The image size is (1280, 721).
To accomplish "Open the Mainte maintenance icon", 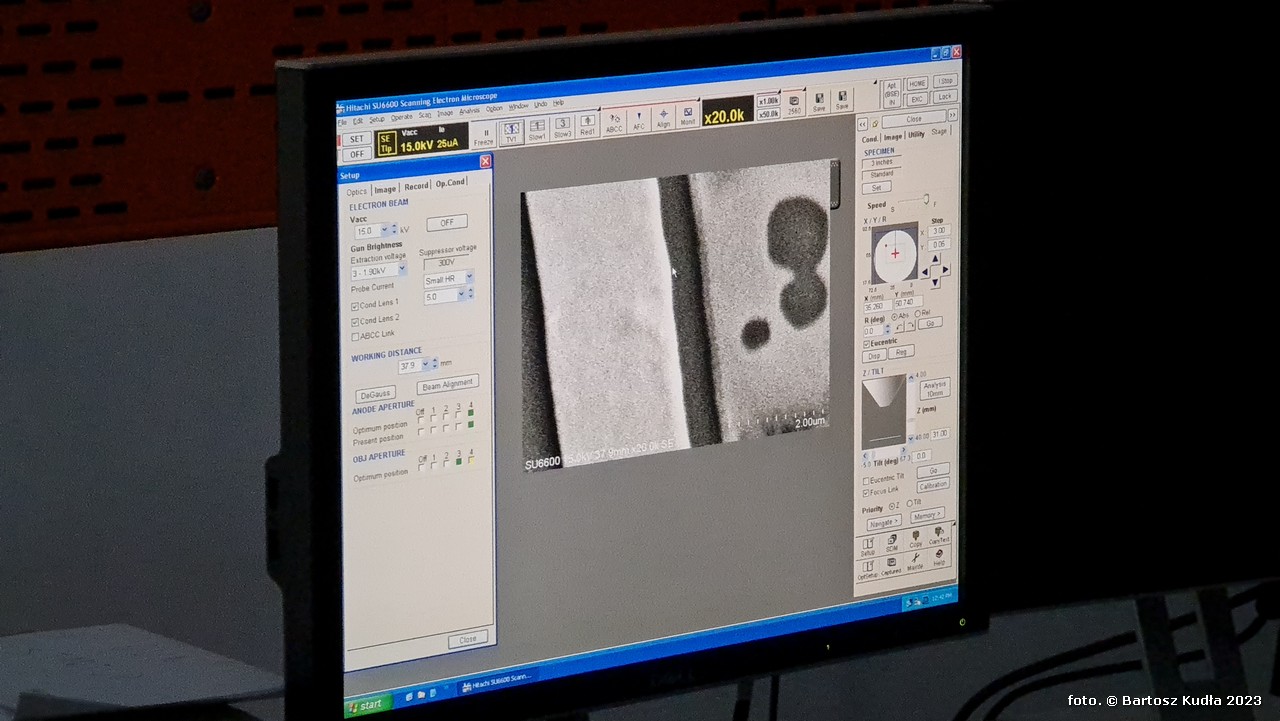I will pos(915,563).
